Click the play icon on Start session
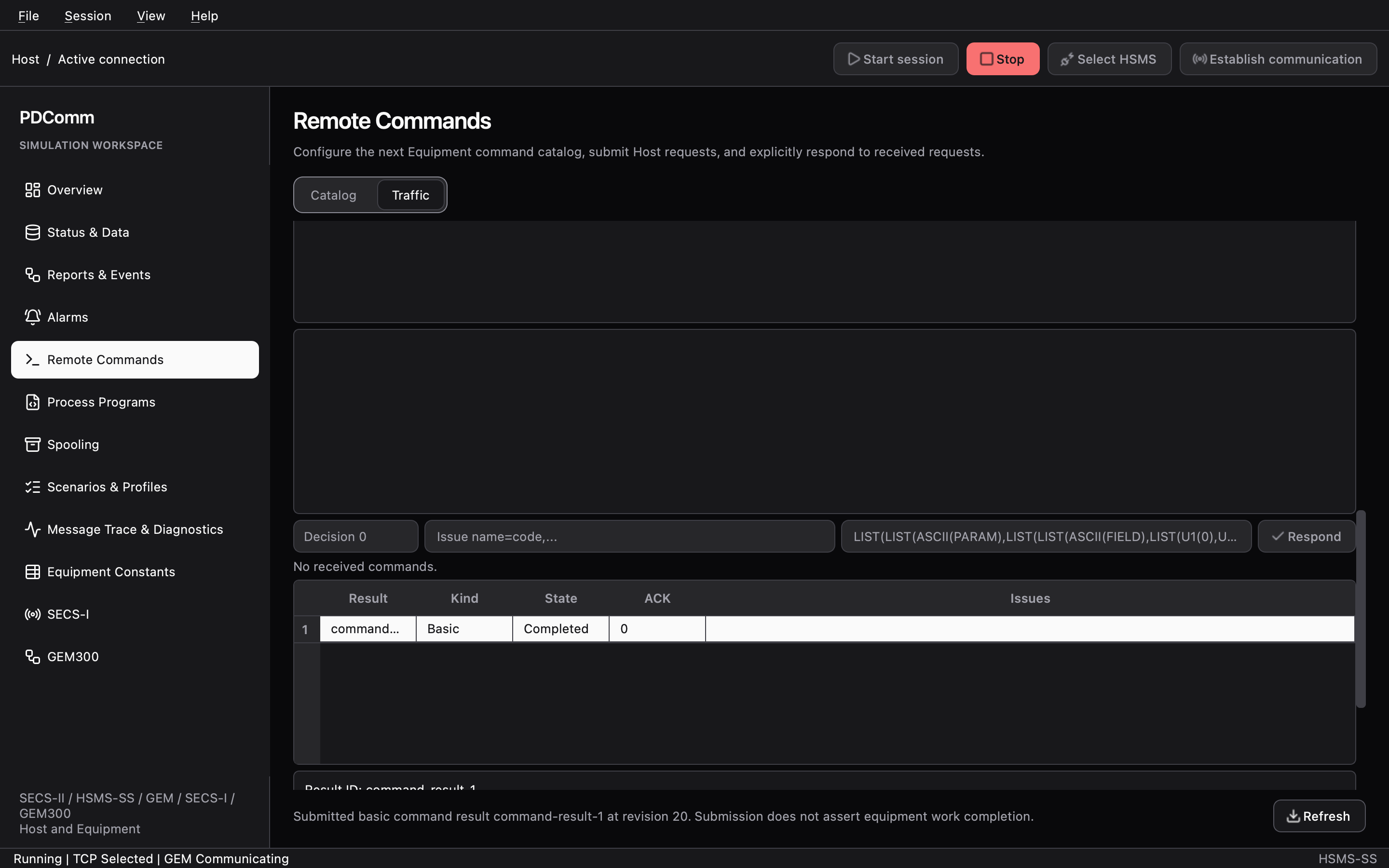1389x868 pixels. point(854,59)
